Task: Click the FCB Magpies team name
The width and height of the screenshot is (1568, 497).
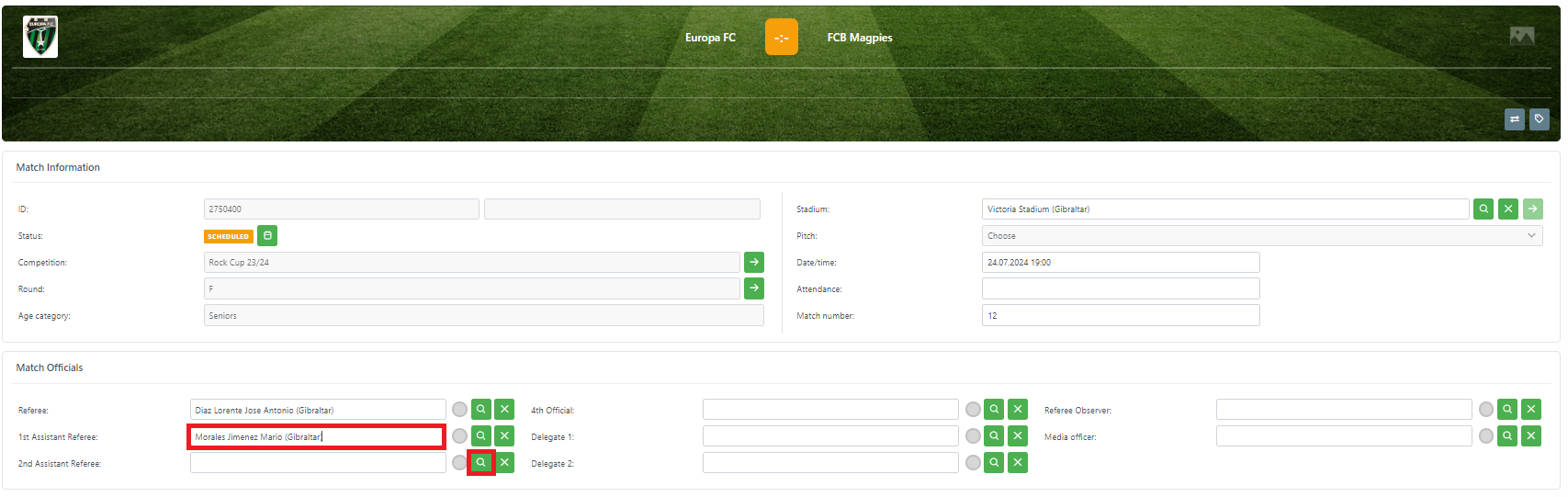Action: pyautogui.click(x=859, y=38)
